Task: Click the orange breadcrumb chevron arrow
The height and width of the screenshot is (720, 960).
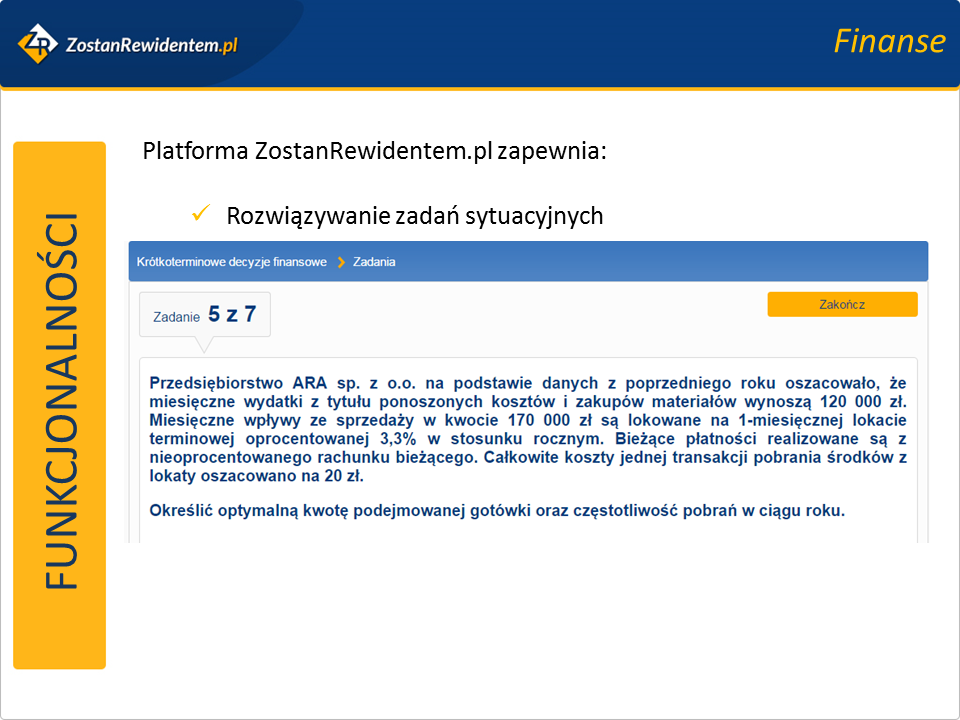Action: tap(341, 262)
